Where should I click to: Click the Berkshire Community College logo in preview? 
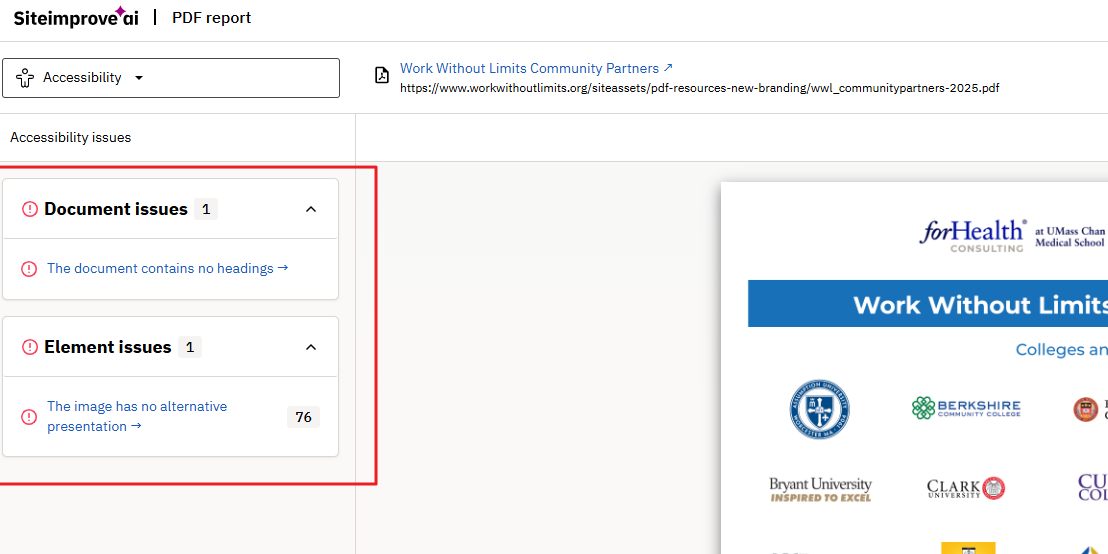966,408
